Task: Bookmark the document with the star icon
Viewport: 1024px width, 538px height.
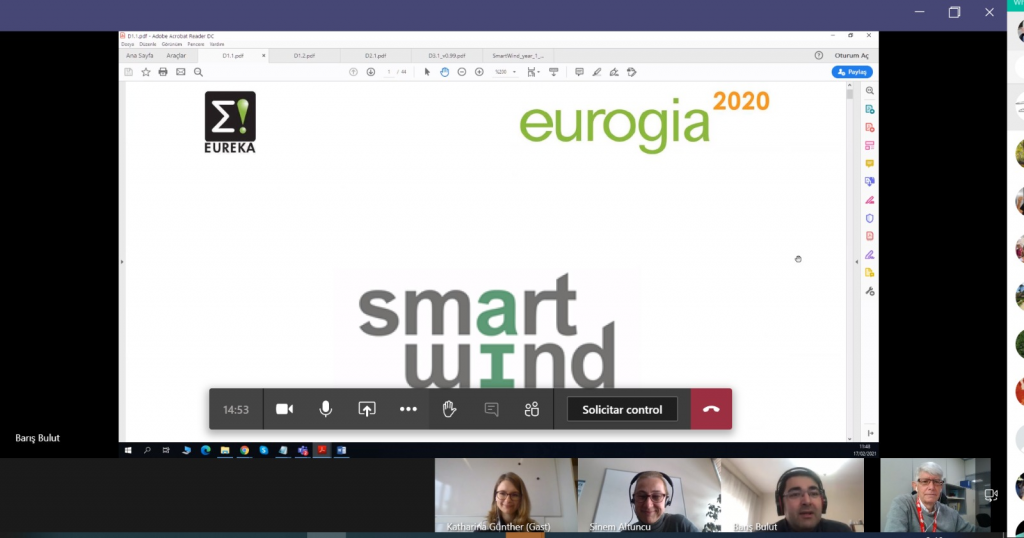Action: [146, 72]
